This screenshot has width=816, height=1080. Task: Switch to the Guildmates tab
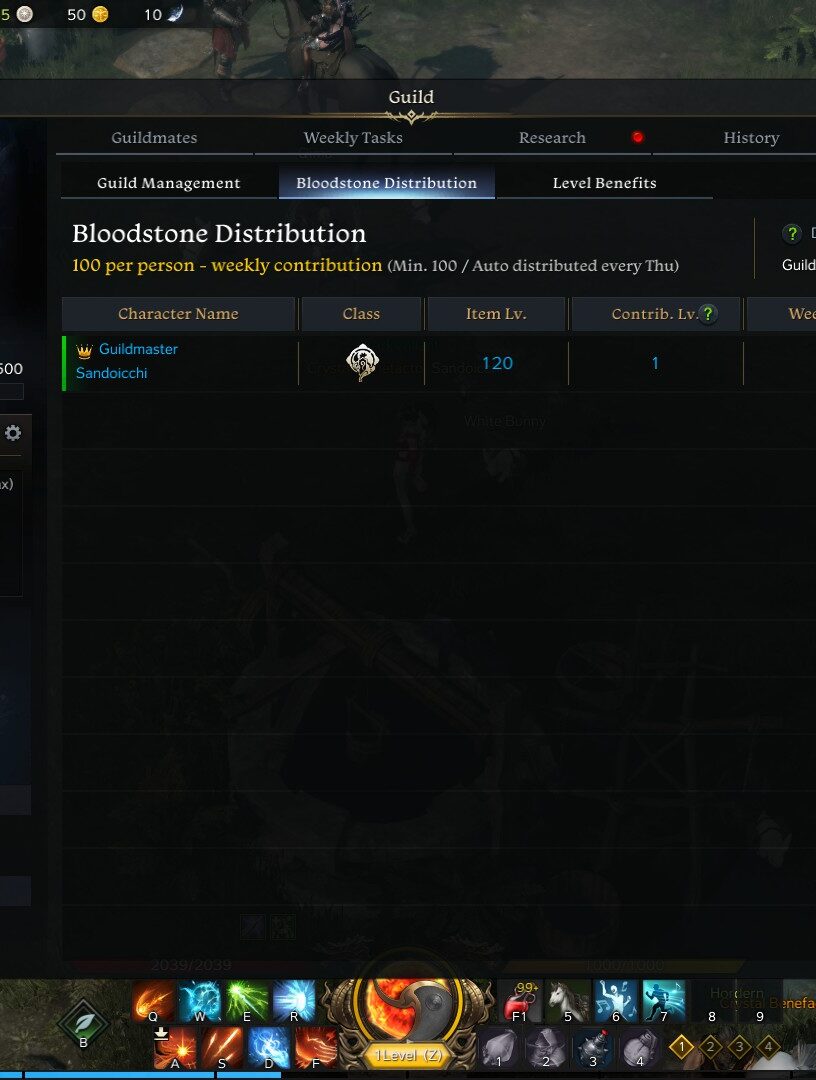coord(154,138)
